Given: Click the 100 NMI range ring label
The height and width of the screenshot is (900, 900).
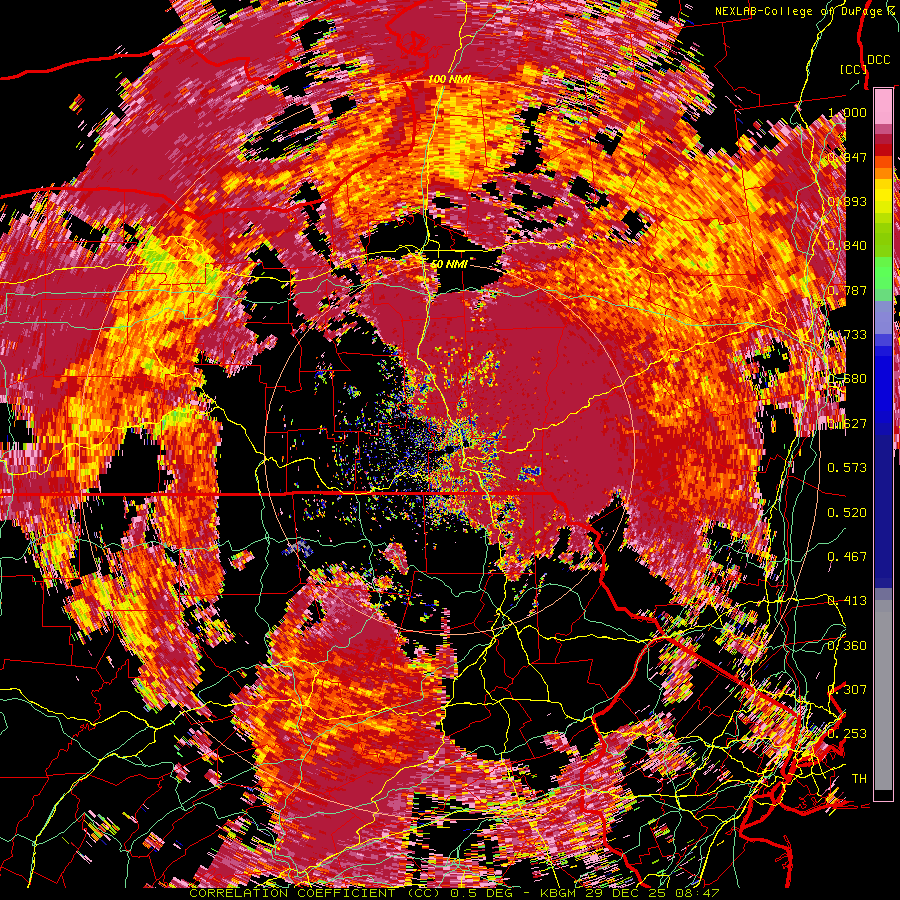Looking at the screenshot, I should pos(449,79).
